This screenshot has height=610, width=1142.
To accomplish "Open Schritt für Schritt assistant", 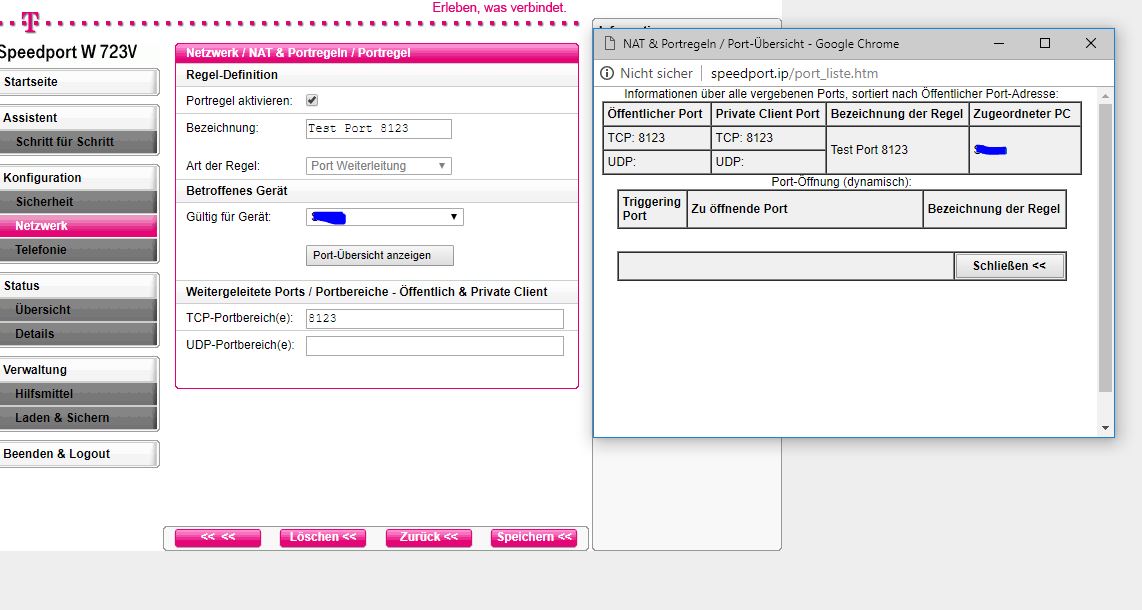I will pos(79,142).
